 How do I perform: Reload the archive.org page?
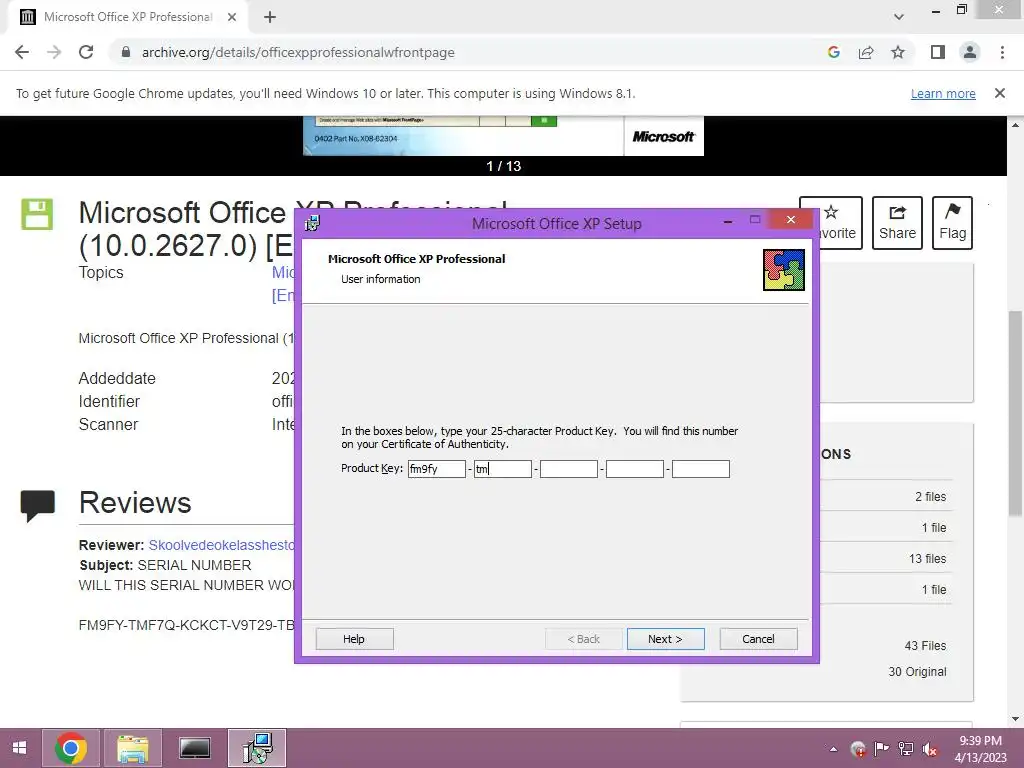click(x=86, y=52)
